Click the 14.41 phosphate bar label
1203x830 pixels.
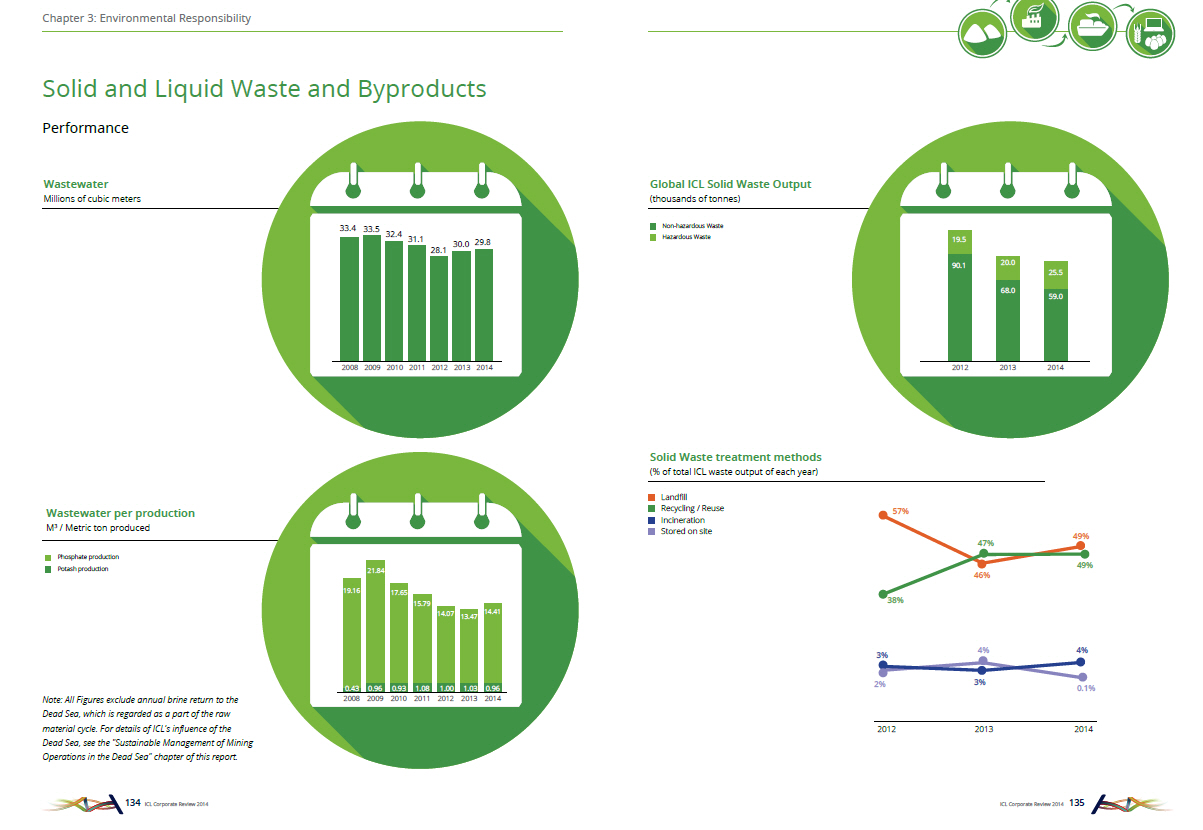coord(493,611)
